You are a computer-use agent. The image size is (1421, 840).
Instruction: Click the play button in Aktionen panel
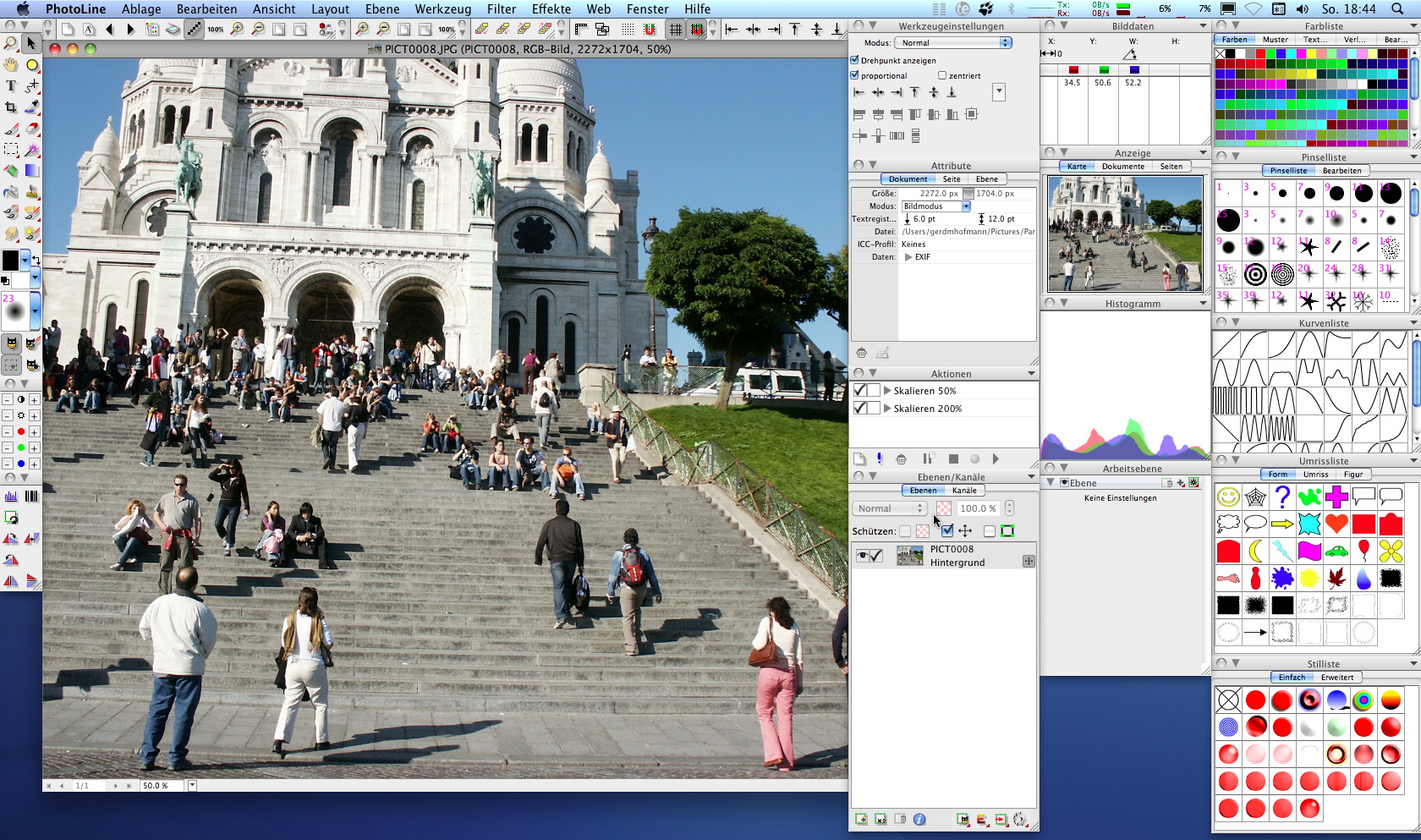pyautogui.click(x=996, y=458)
